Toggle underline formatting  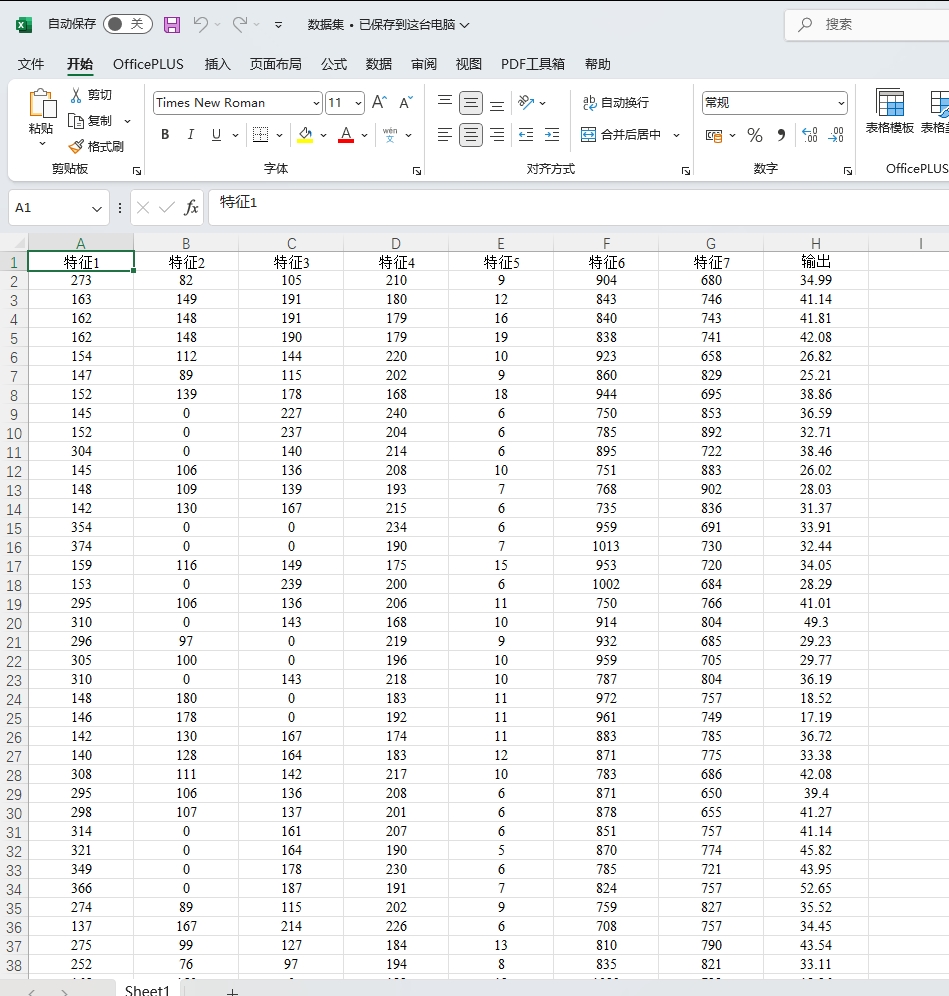(x=217, y=135)
